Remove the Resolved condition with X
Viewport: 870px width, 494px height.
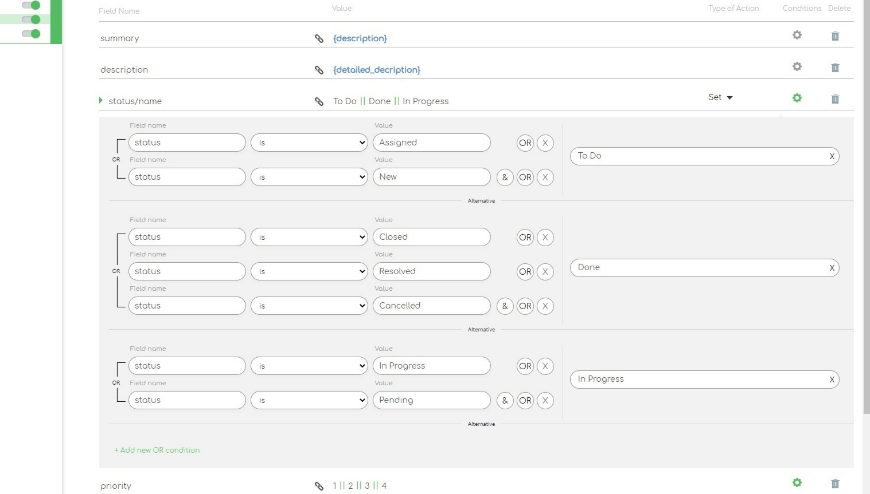pos(545,271)
